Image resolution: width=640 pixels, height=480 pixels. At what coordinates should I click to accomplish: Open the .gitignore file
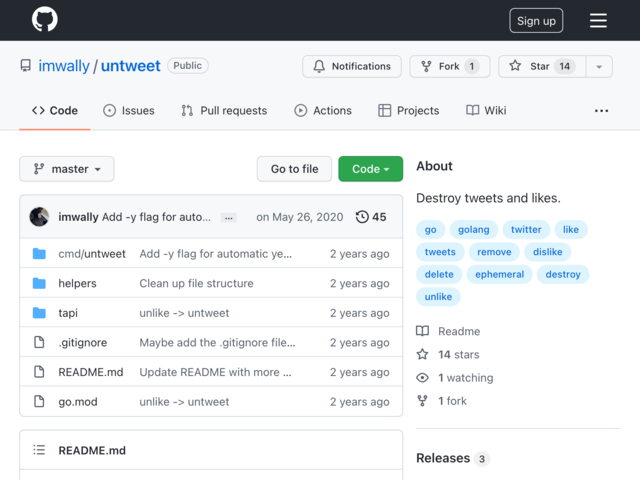pos(82,342)
